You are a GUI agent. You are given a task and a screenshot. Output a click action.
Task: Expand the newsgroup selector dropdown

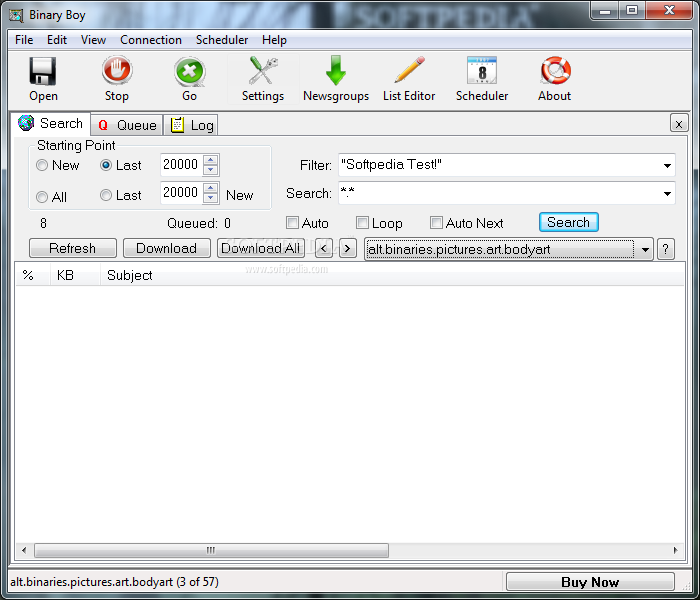tap(645, 249)
